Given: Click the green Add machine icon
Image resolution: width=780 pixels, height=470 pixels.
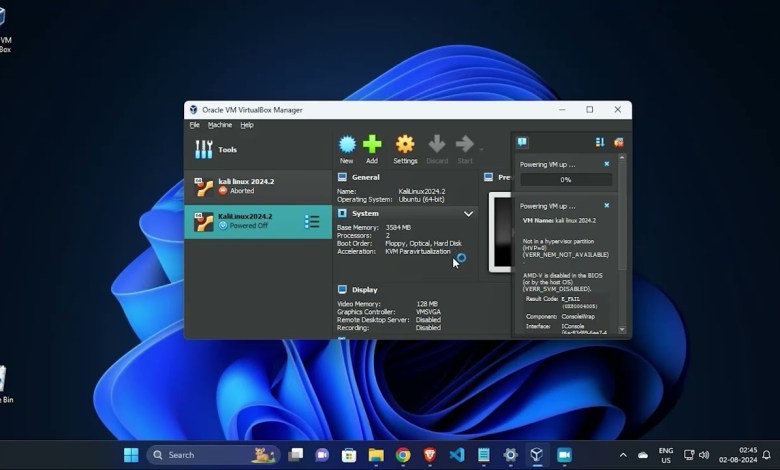Looking at the screenshot, I should tap(372, 149).
